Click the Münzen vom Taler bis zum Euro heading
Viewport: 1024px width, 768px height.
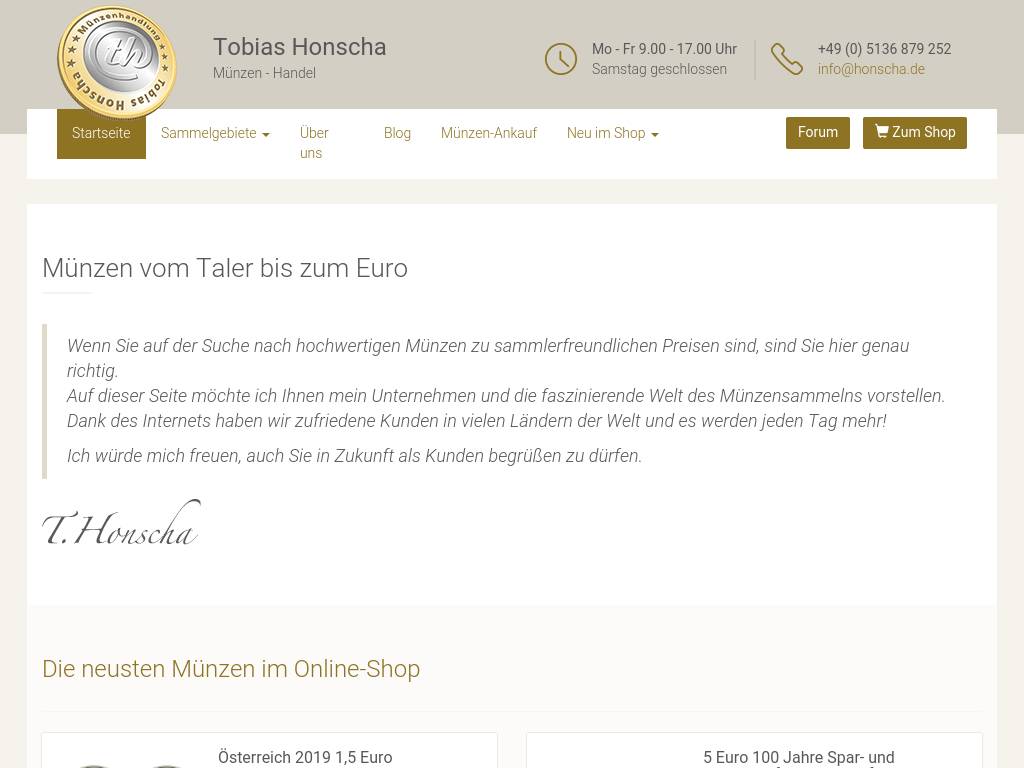225,268
